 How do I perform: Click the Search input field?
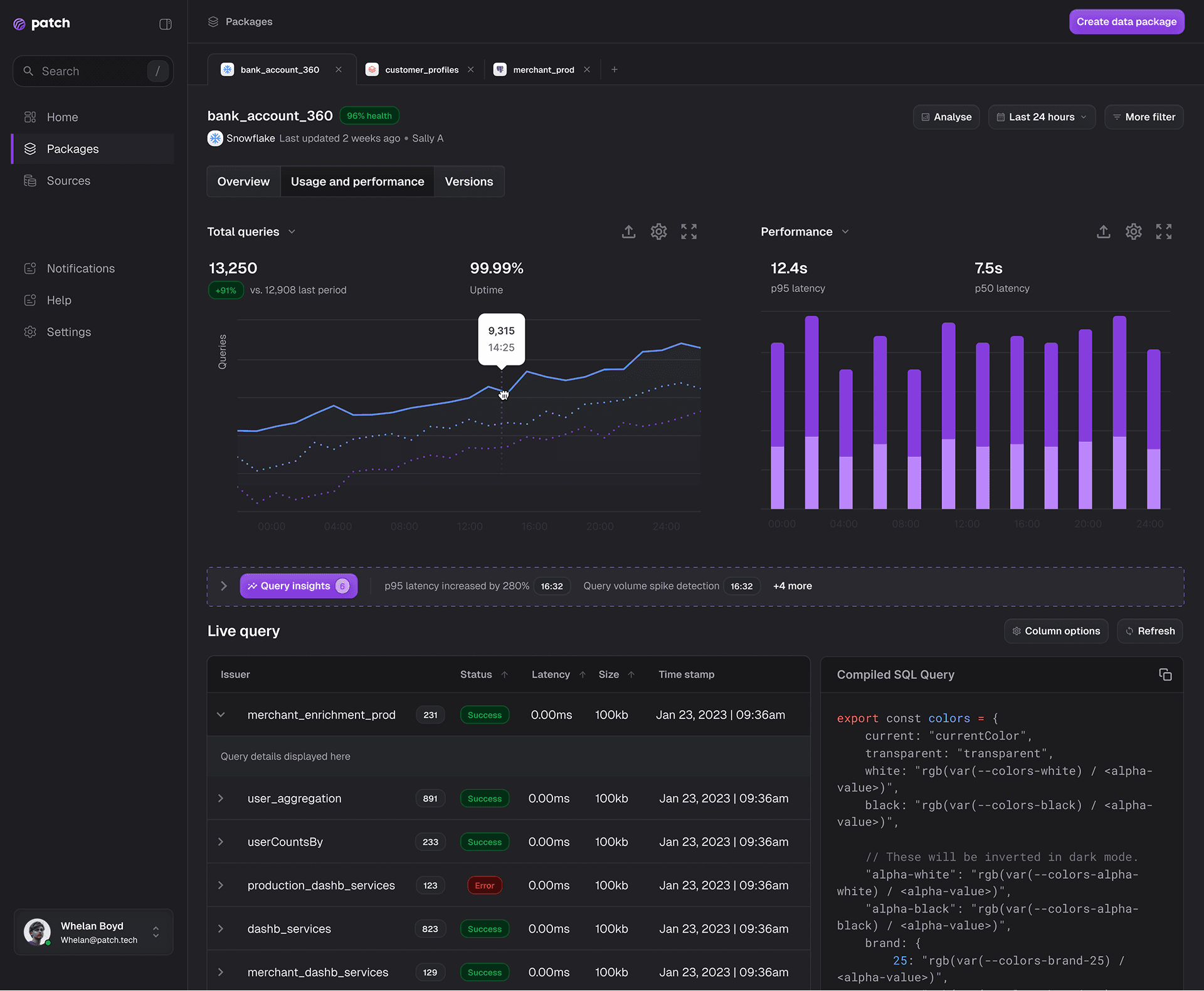[93, 71]
